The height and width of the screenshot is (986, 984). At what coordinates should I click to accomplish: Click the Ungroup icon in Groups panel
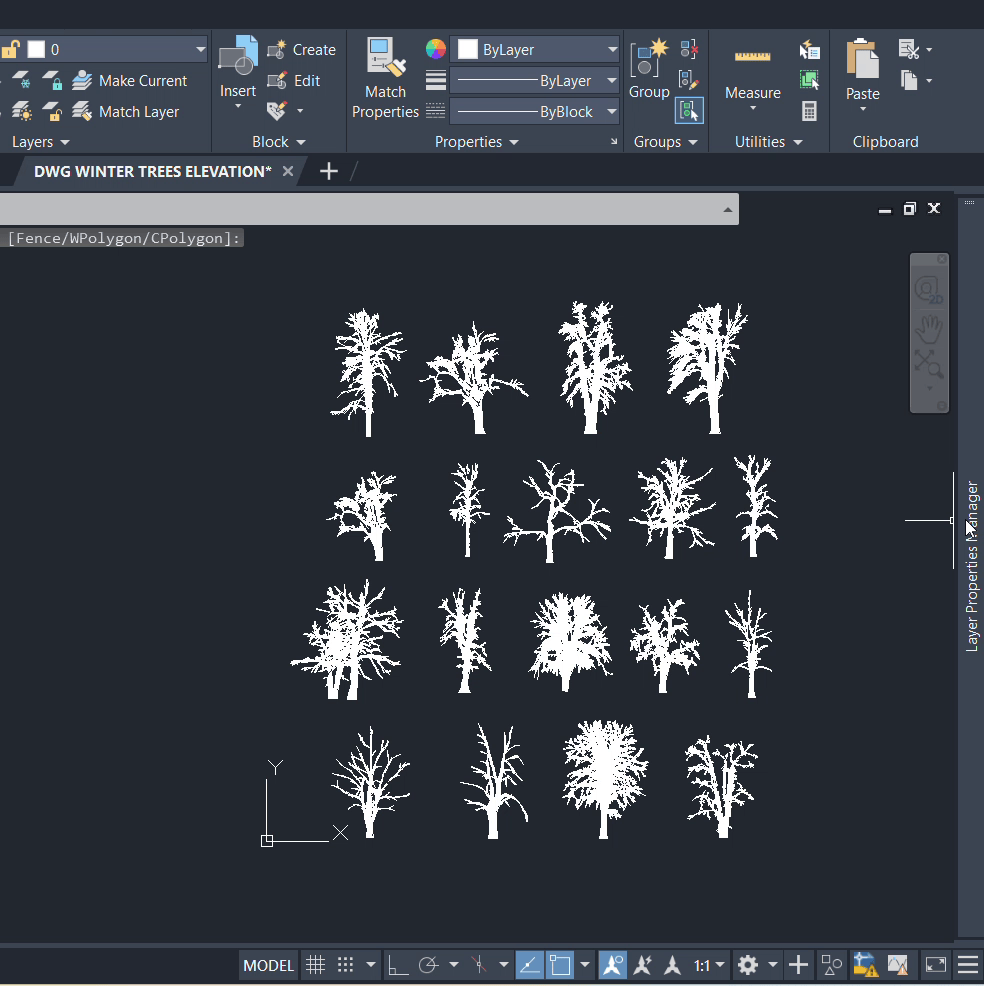[689, 49]
